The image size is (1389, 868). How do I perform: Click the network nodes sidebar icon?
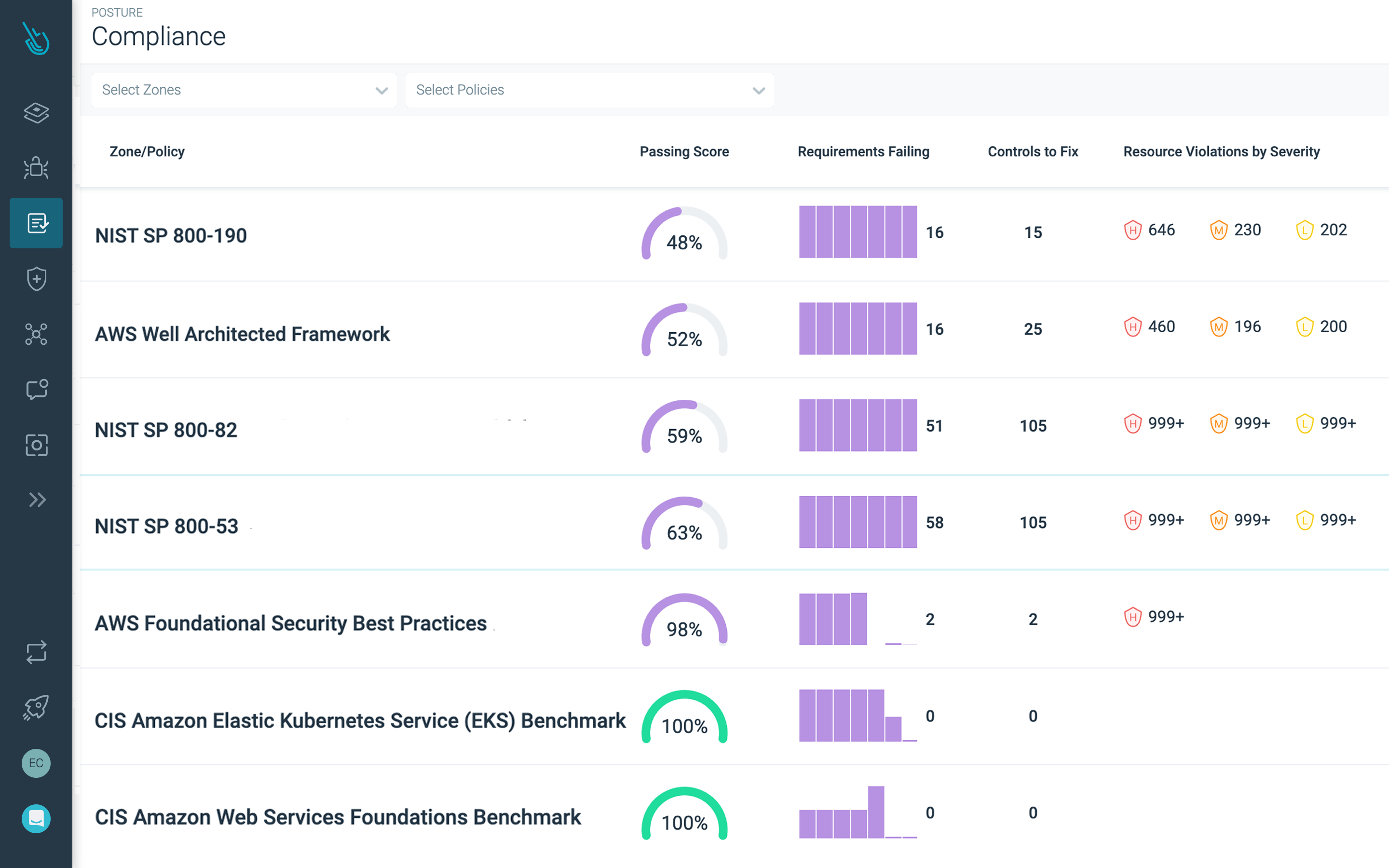coord(36,334)
